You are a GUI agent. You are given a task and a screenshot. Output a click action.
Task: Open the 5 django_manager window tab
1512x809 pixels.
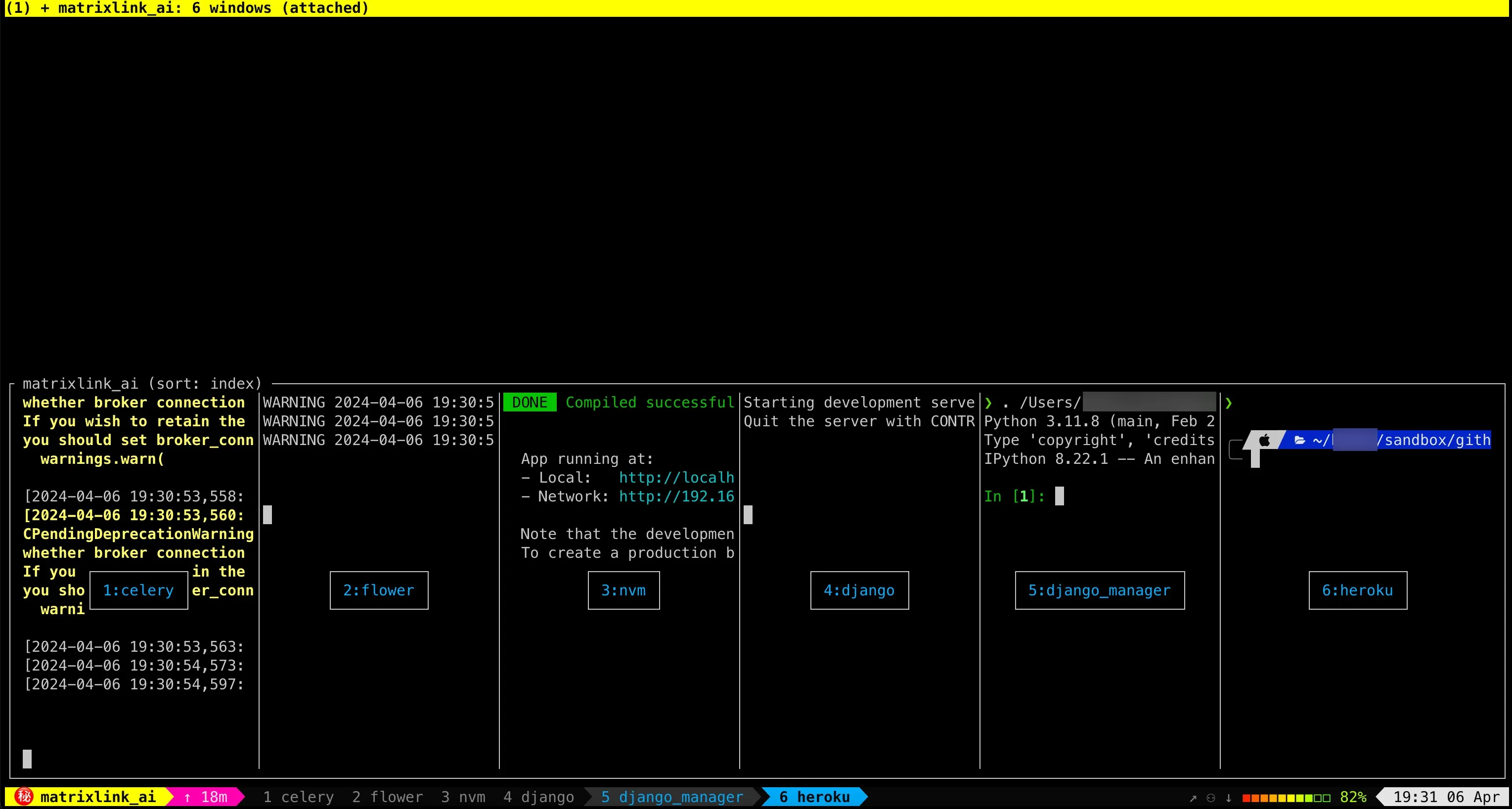point(672,797)
